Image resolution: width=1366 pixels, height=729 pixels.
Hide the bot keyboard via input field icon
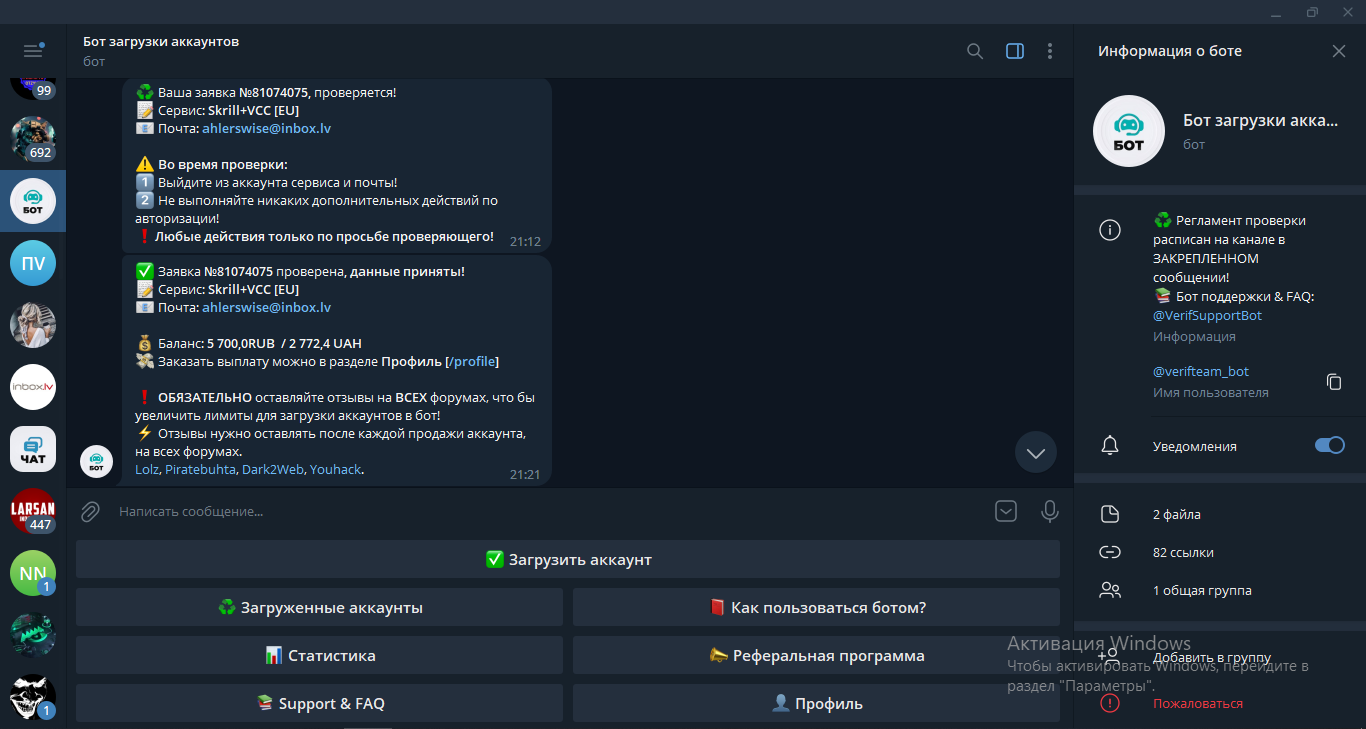point(1005,512)
